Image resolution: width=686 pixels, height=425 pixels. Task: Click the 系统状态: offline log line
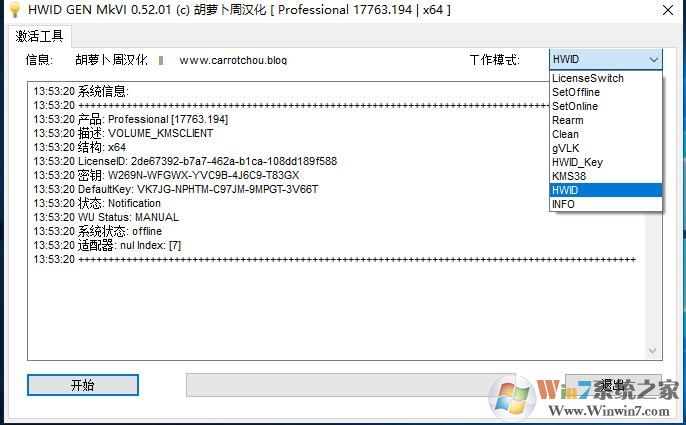98,231
